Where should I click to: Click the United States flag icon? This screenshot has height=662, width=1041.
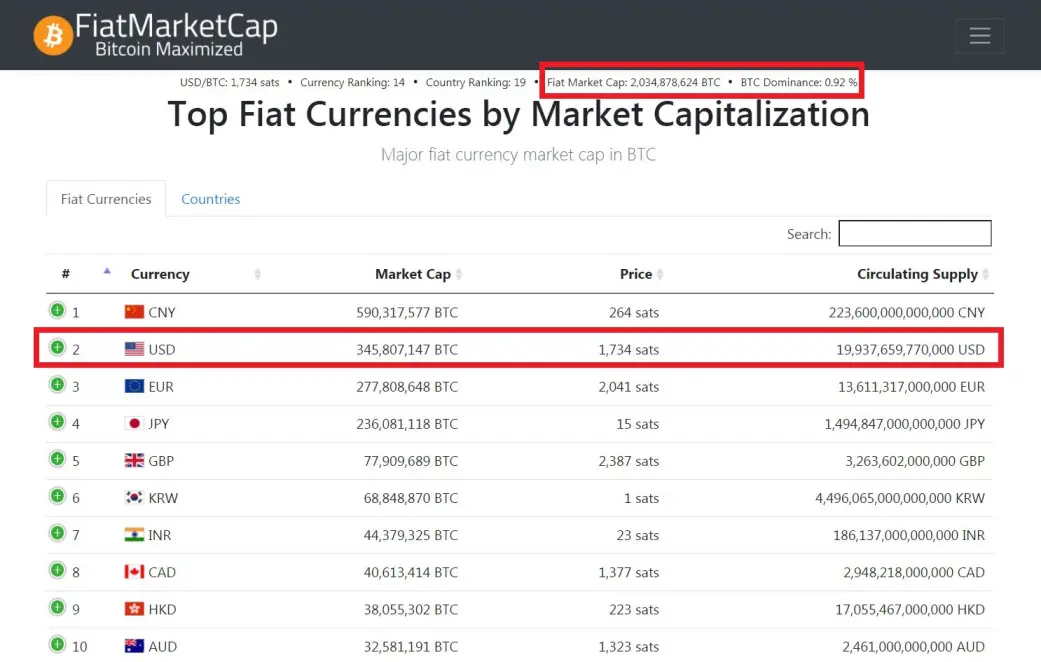click(134, 349)
